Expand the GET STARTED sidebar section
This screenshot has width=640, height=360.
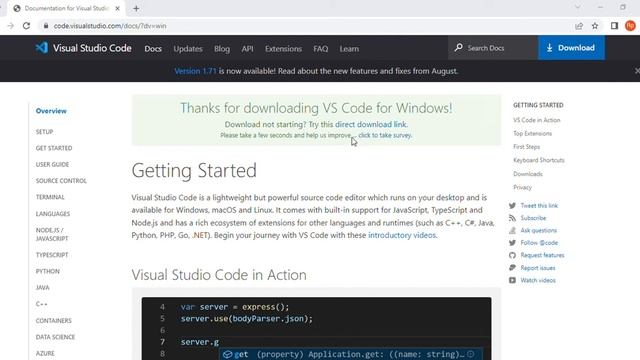tap(54, 148)
